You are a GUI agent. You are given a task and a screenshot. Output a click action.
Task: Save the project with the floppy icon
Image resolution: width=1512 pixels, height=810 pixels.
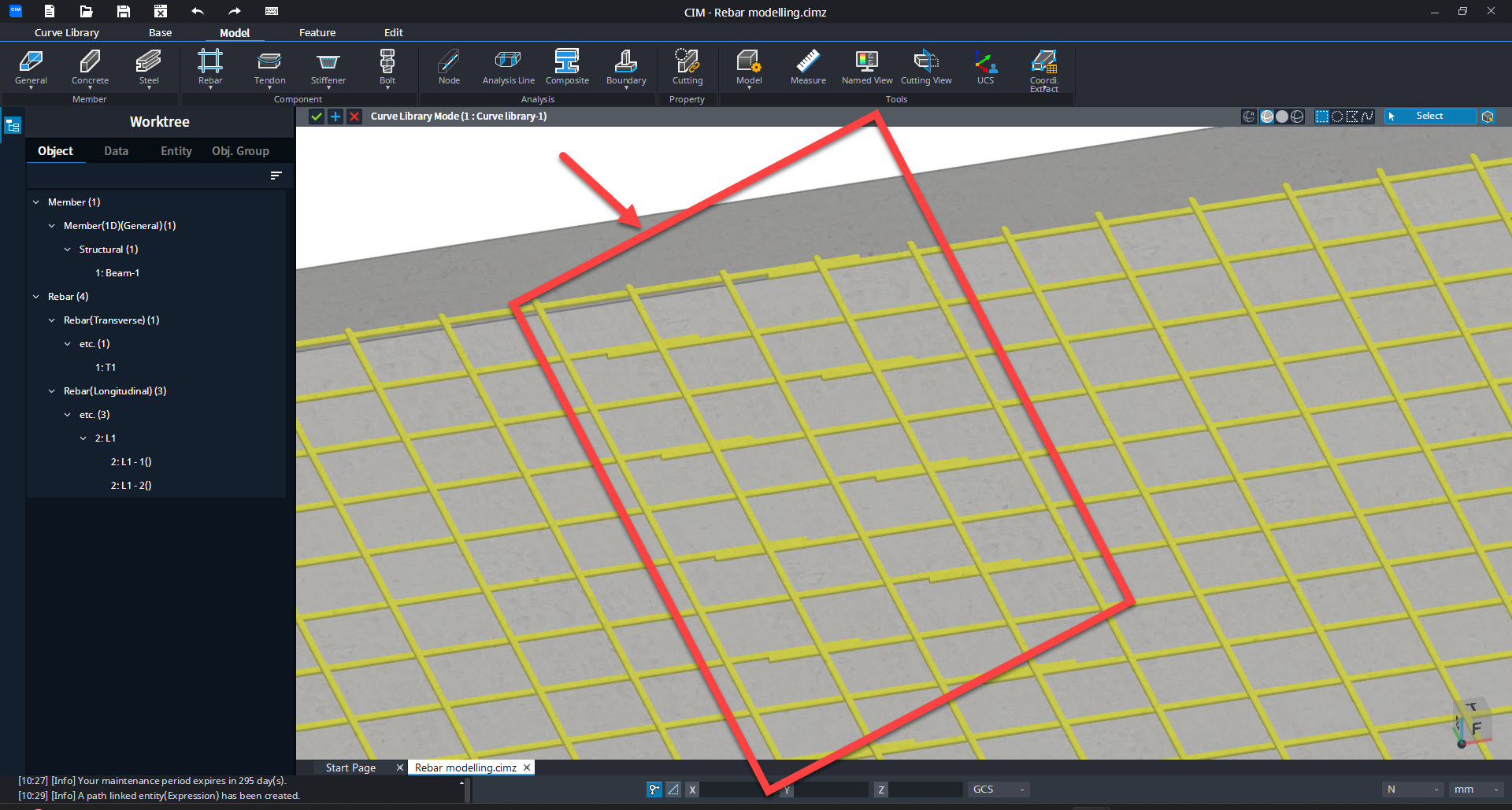pos(123,11)
